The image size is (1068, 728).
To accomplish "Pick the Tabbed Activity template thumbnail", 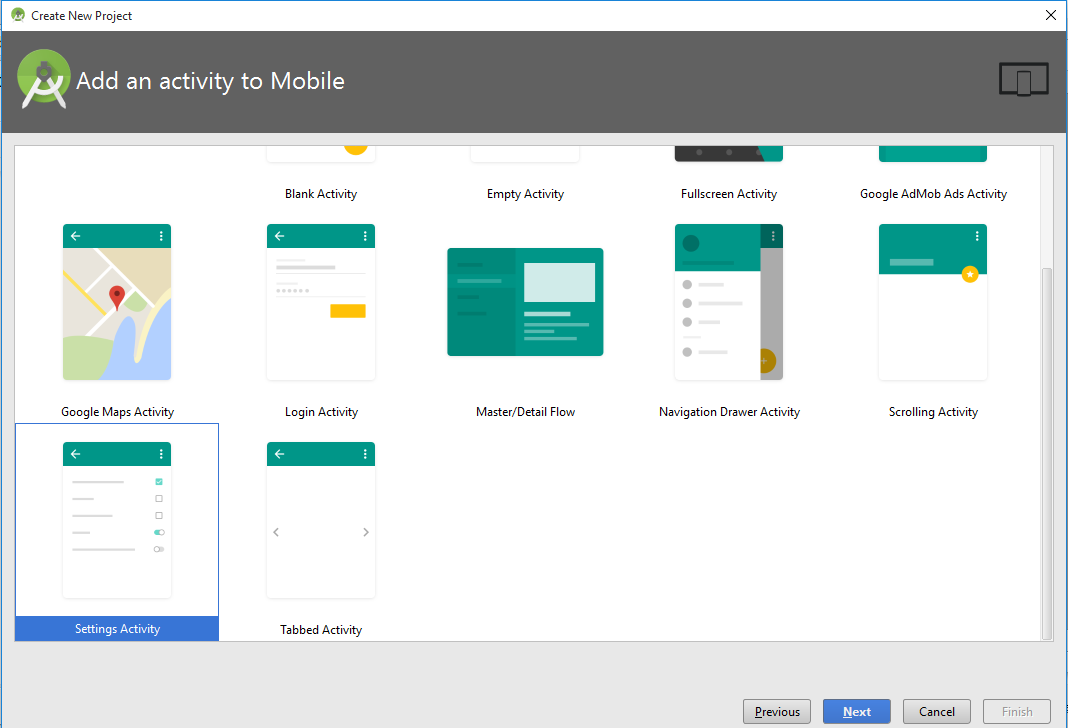I will tap(321, 520).
